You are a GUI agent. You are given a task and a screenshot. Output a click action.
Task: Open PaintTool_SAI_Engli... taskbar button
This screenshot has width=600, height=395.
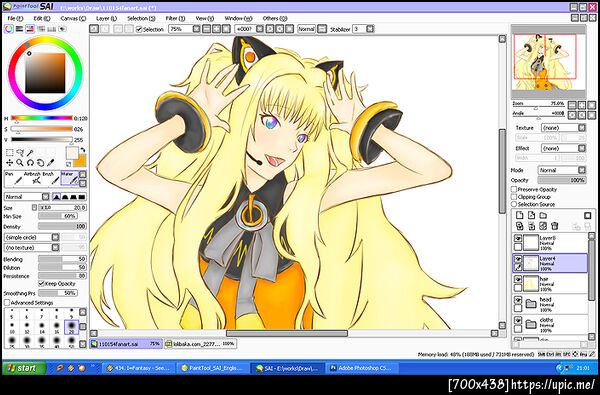(213, 368)
